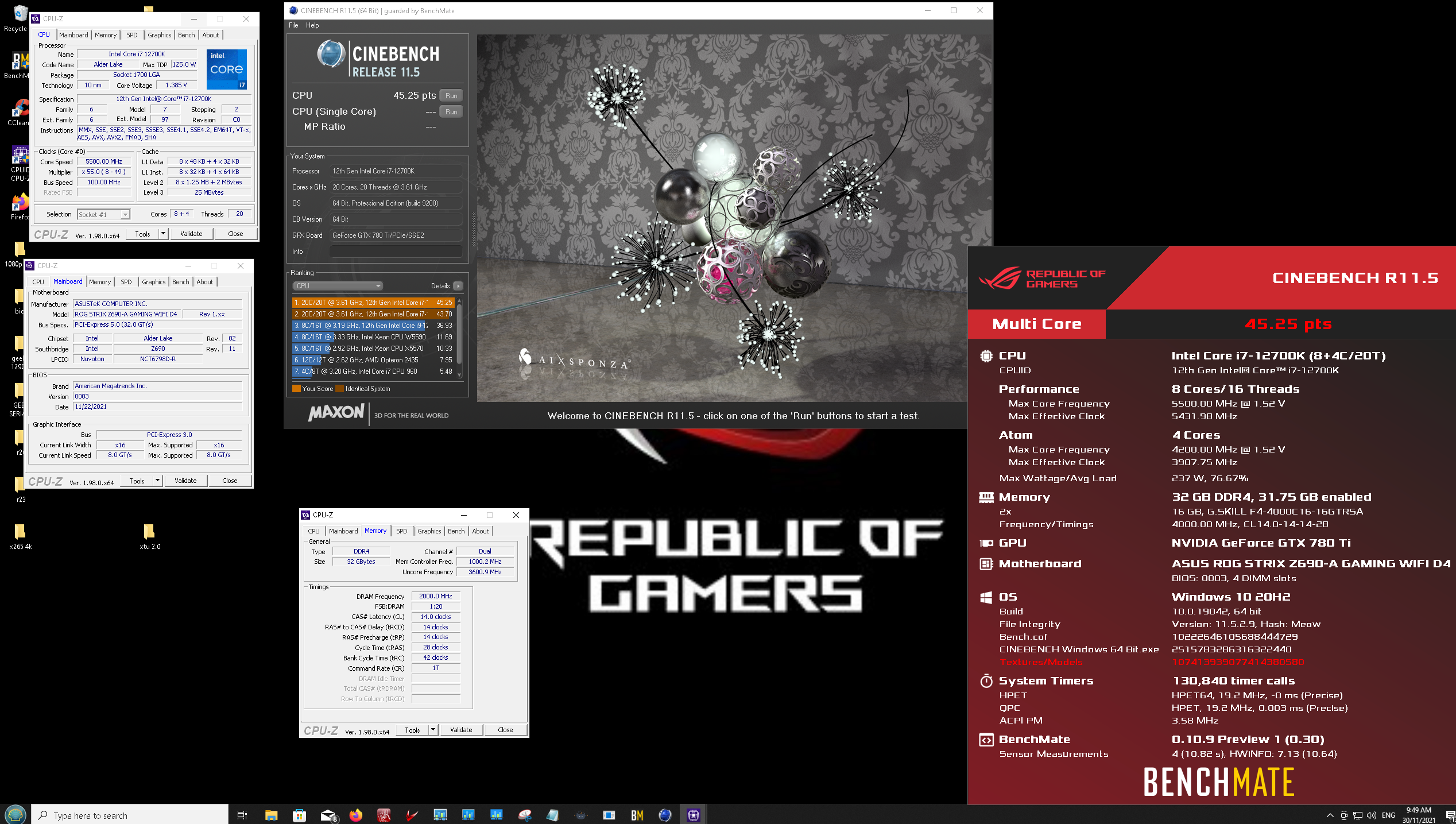Select ranking row 1 scoring 45.25
This screenshot has width=1456, height=824.
[x=373, y=303]
